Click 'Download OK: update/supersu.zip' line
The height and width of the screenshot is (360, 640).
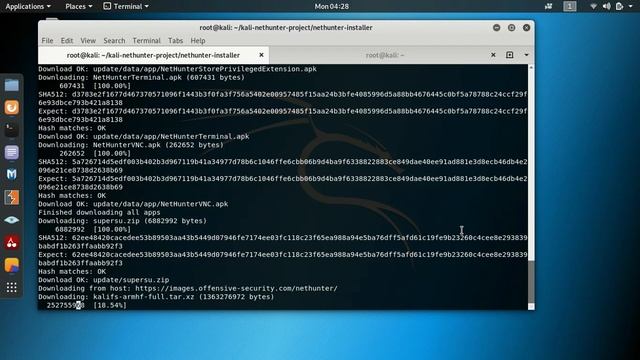point(104,280)
